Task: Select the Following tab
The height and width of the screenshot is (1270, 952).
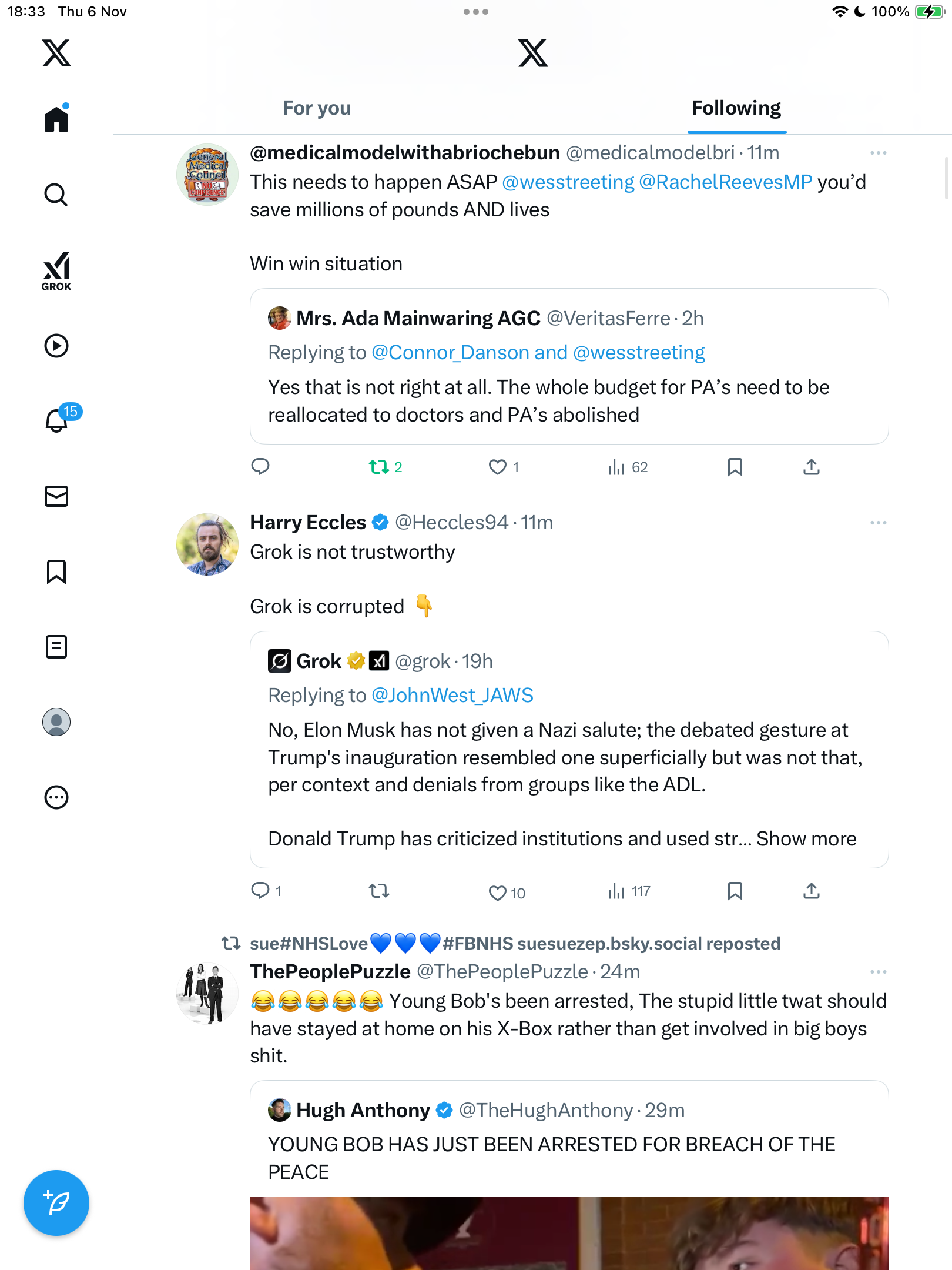Action: 736,108
